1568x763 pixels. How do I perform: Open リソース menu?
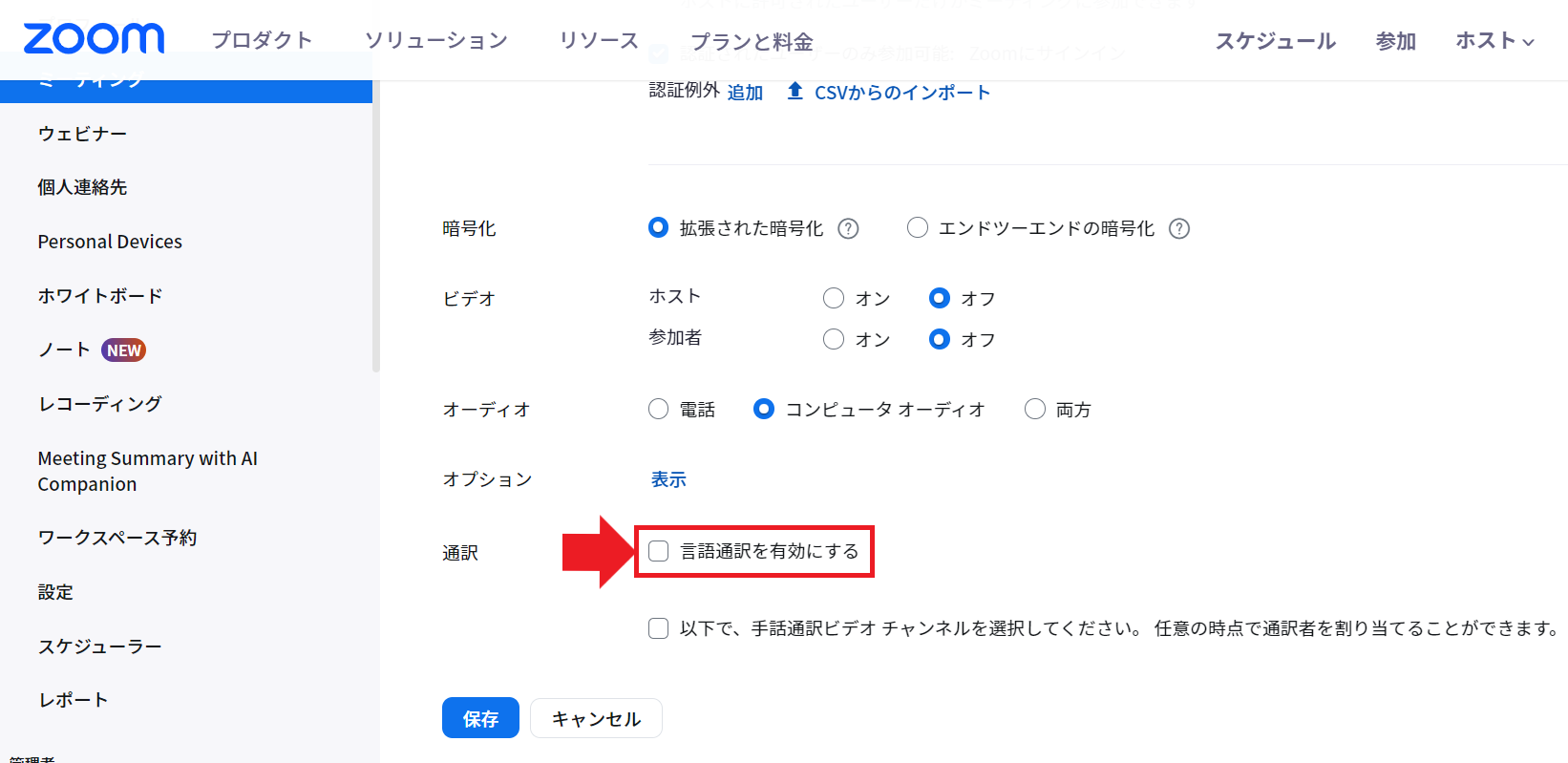pos(599,40)
